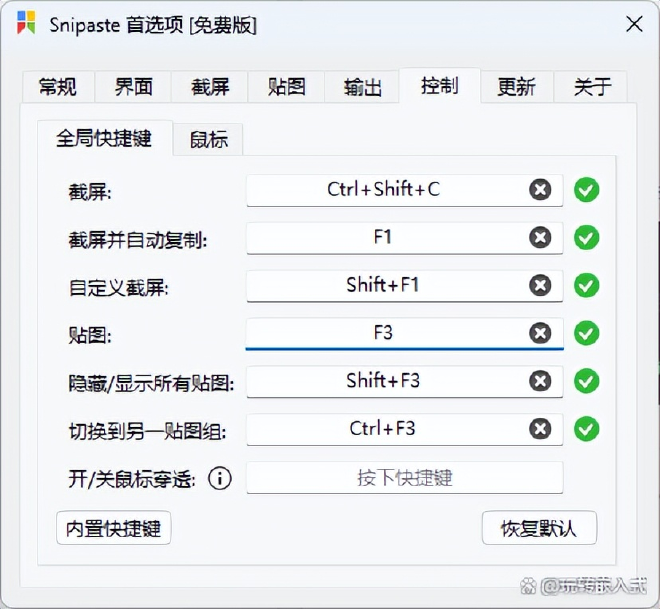This screenshot has width=660, height=609.
Task: Click green checkmark next to 隐藏/显示所有贴图
Action: 586,381
